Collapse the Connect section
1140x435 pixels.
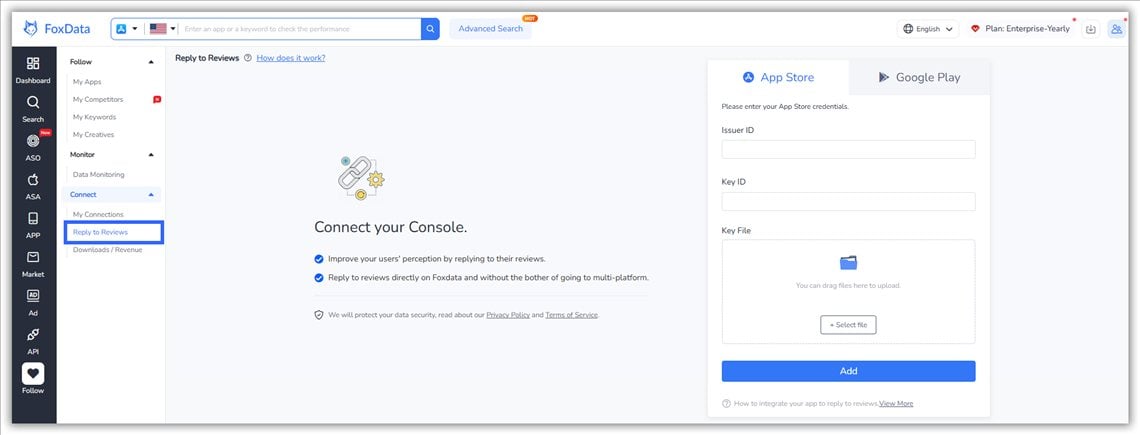pos(151,195)
